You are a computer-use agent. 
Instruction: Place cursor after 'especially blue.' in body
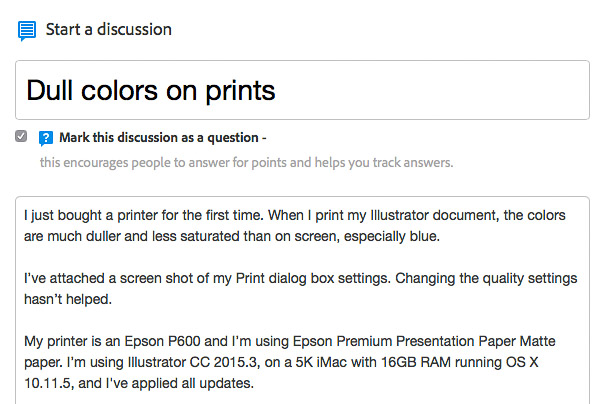(x=441, y=237)
